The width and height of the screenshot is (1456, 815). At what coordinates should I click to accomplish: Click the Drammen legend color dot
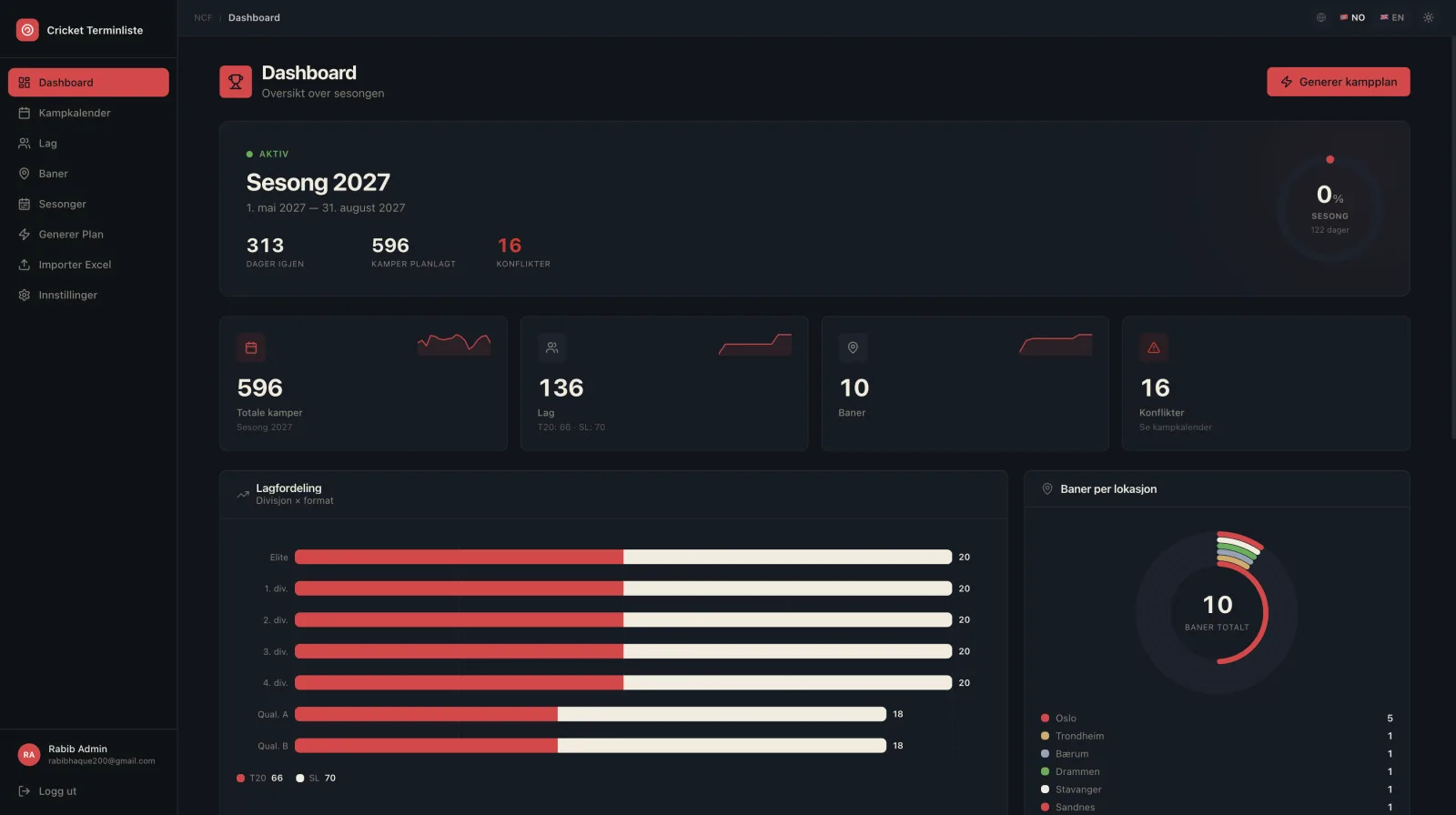[1046, 771]
